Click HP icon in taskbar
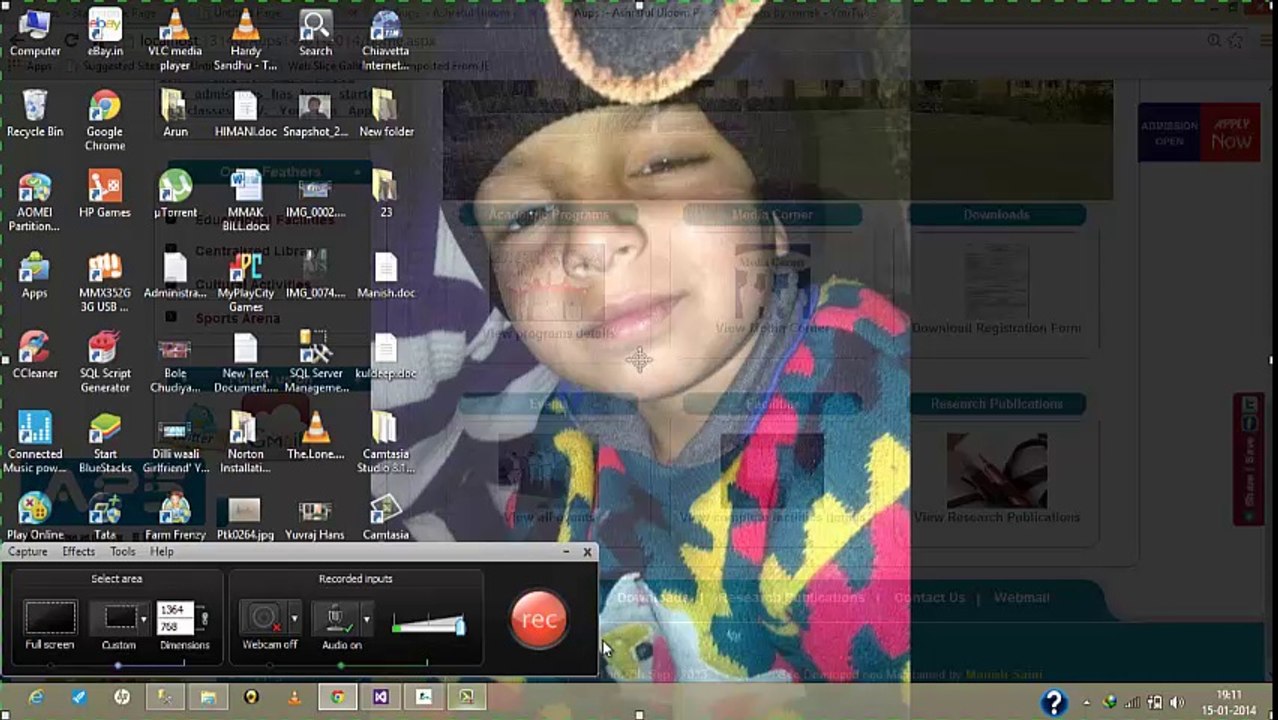 pos(122,697)
